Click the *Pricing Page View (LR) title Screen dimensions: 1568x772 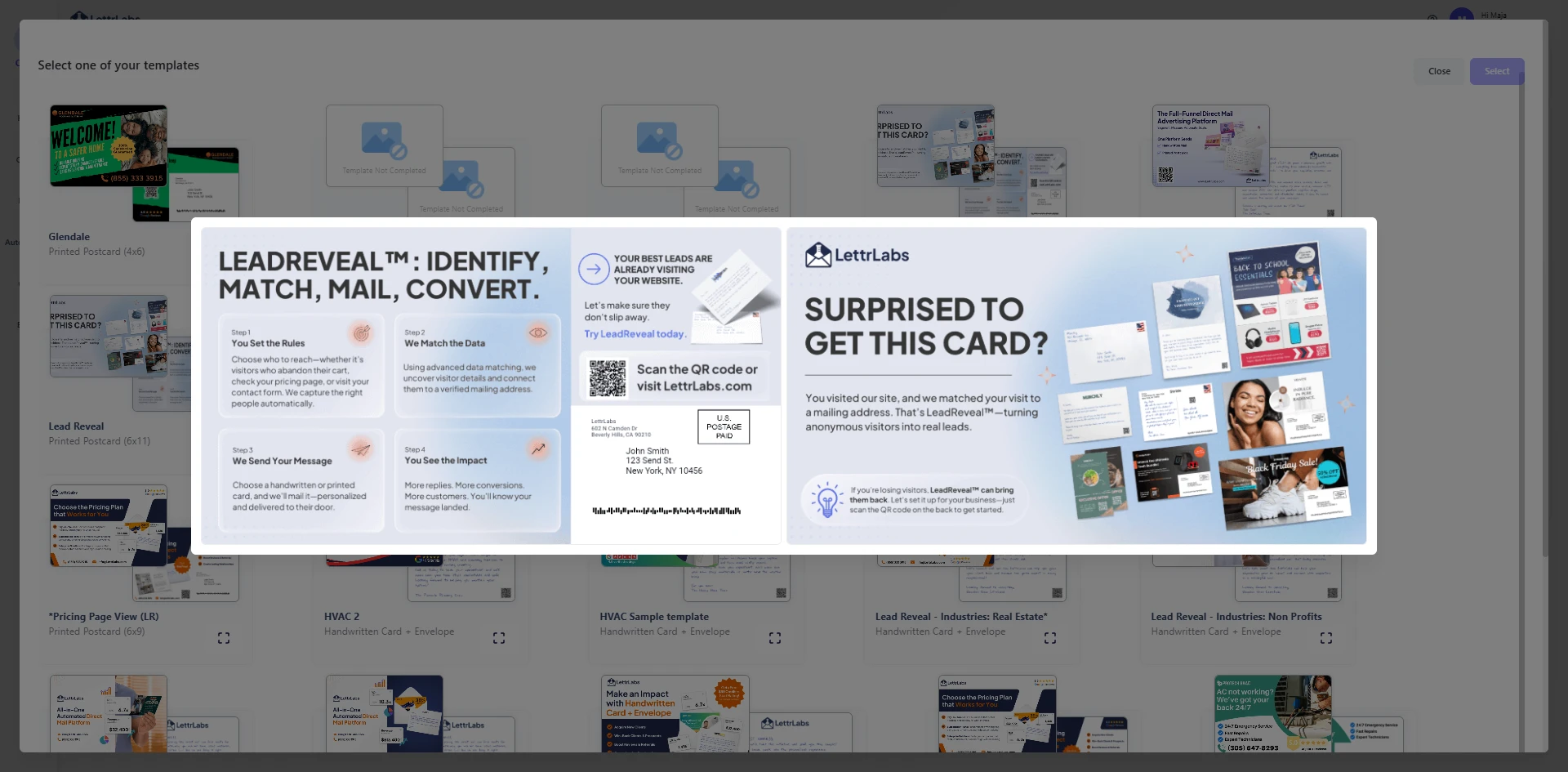click(x=104, y=617)
